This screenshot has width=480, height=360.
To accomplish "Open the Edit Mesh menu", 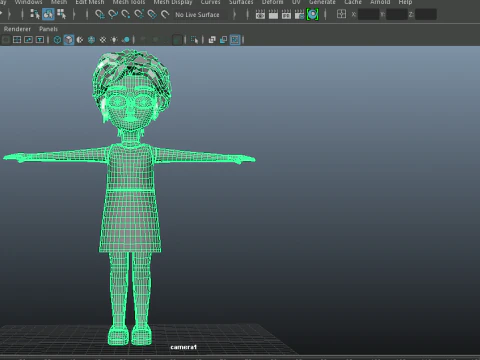I will (x=90, y=2).
